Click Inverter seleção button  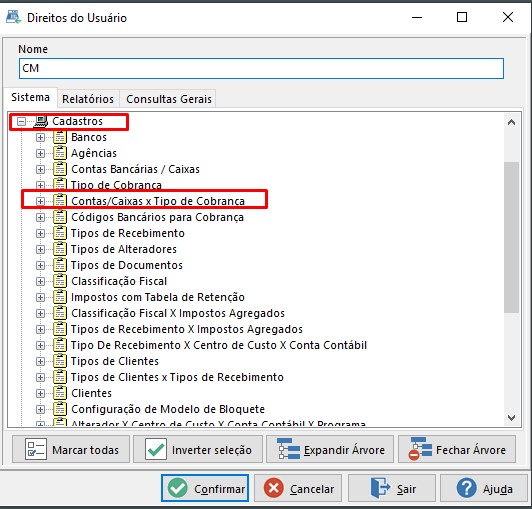198,450
